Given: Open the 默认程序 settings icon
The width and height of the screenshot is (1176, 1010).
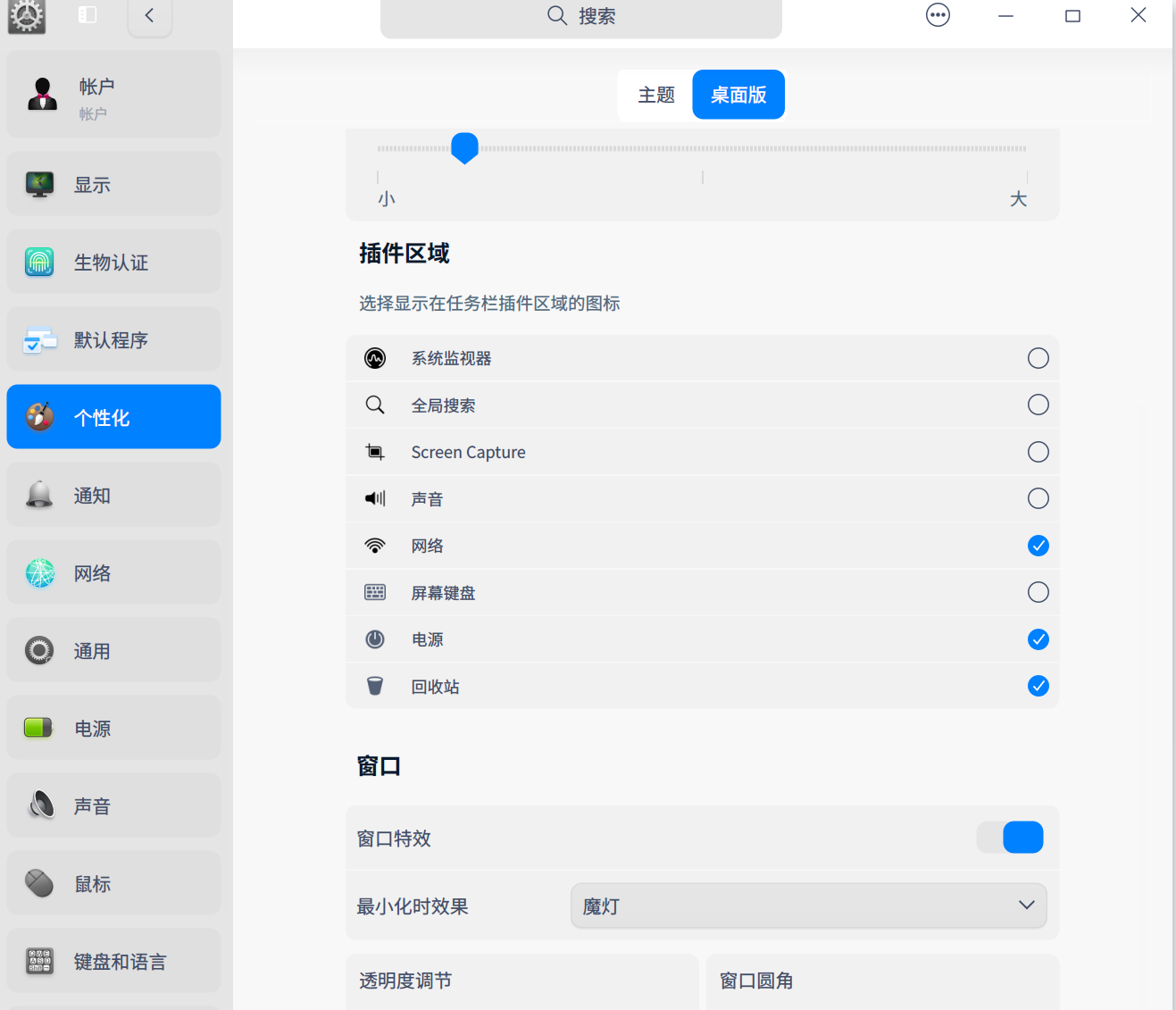Looking at the screenshot, I should point(39,339).
